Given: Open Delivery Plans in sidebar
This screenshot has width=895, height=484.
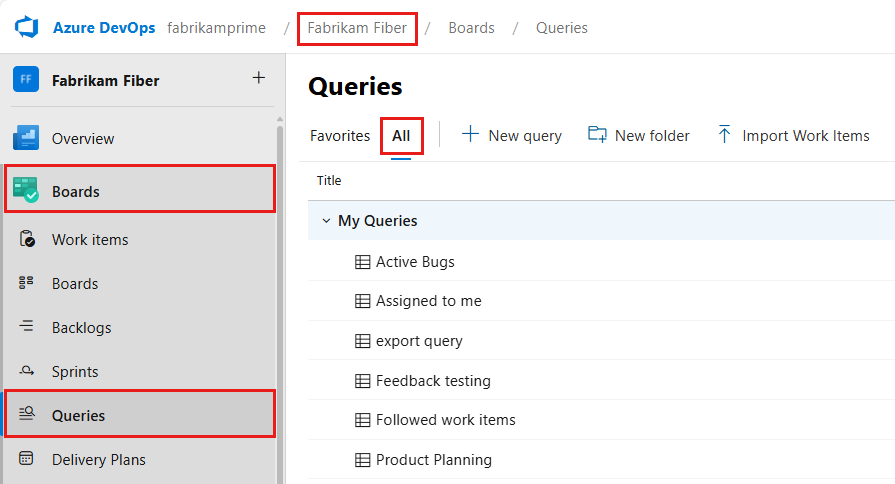Looking at the screenshot, I should (98, 460).
